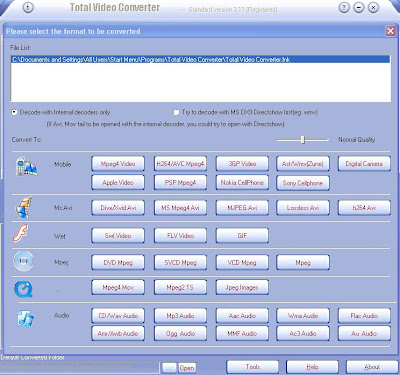Convert to MS Mpeg4 Avi
Image resolution: width=400 pixels, height=375 pixels.
click(x=180, y=208)
